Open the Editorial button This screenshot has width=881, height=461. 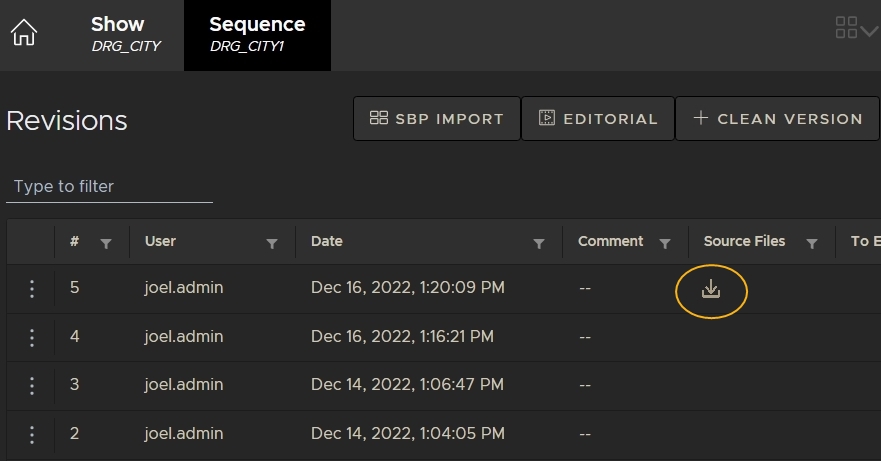(598, 119)
